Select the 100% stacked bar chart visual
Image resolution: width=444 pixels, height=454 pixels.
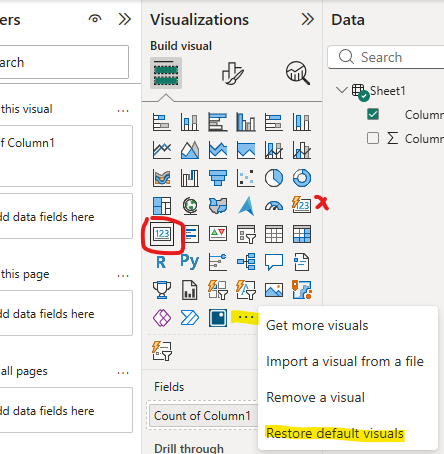274,122
